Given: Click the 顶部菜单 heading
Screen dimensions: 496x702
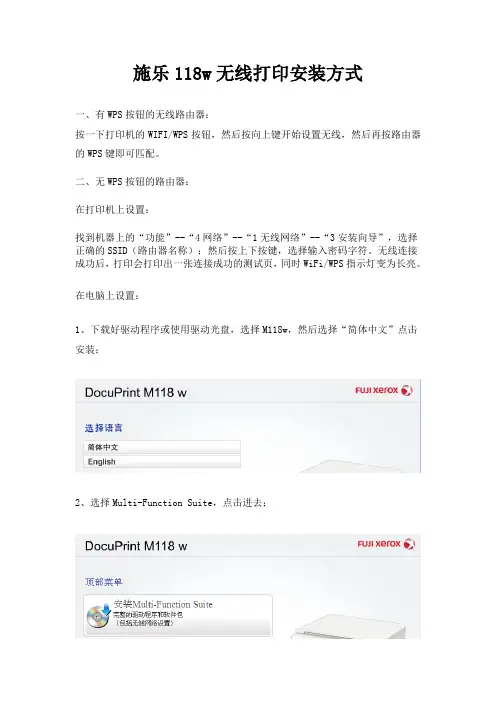Looking at the screenshot, I should pyautogui.click(x=103, y=582).
